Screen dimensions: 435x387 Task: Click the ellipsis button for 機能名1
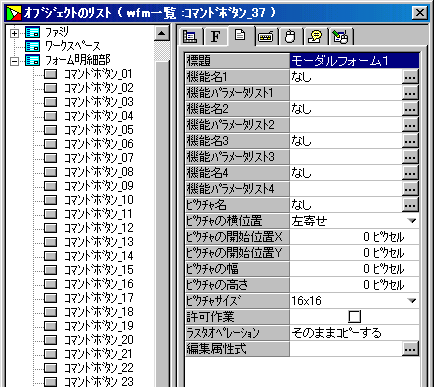tap(410, 77)
